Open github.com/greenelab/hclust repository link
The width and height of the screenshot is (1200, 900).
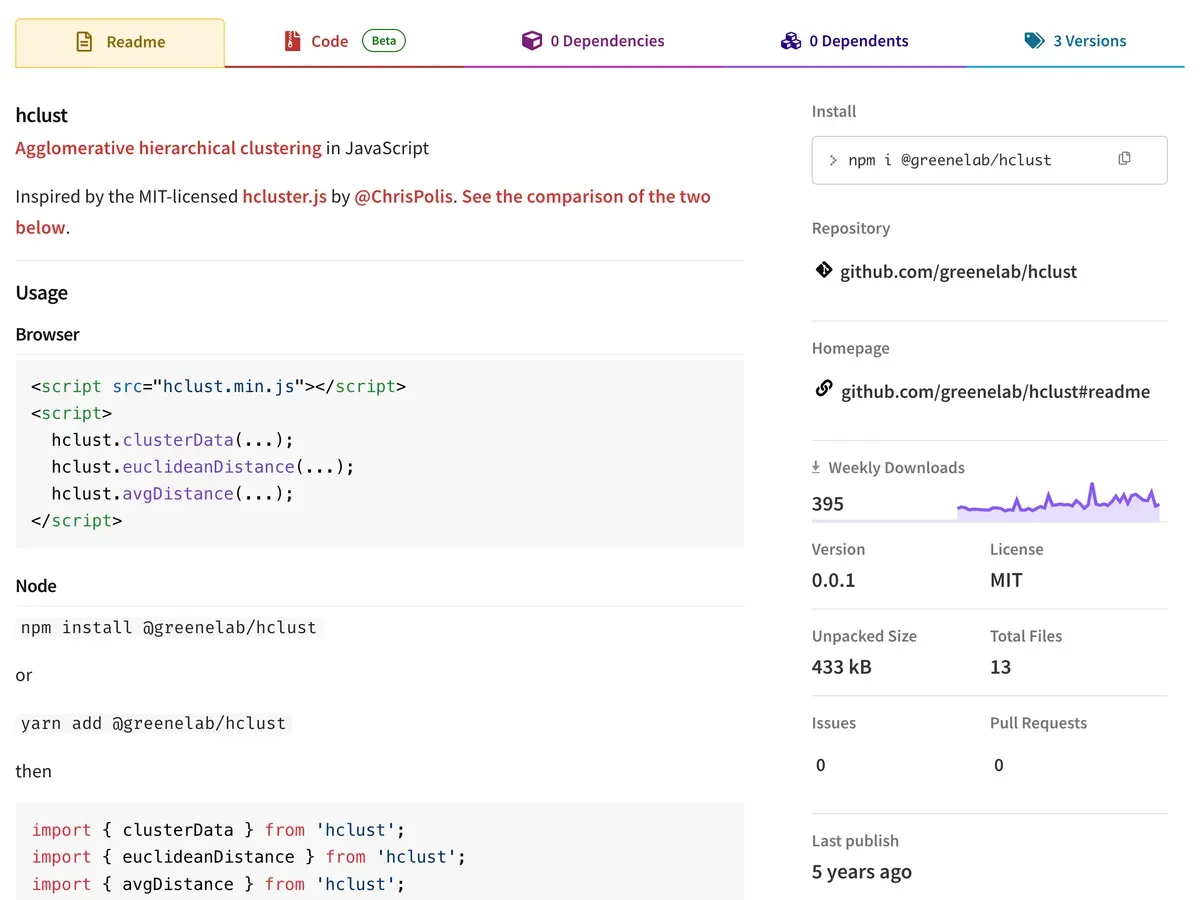tap(958, 272)
